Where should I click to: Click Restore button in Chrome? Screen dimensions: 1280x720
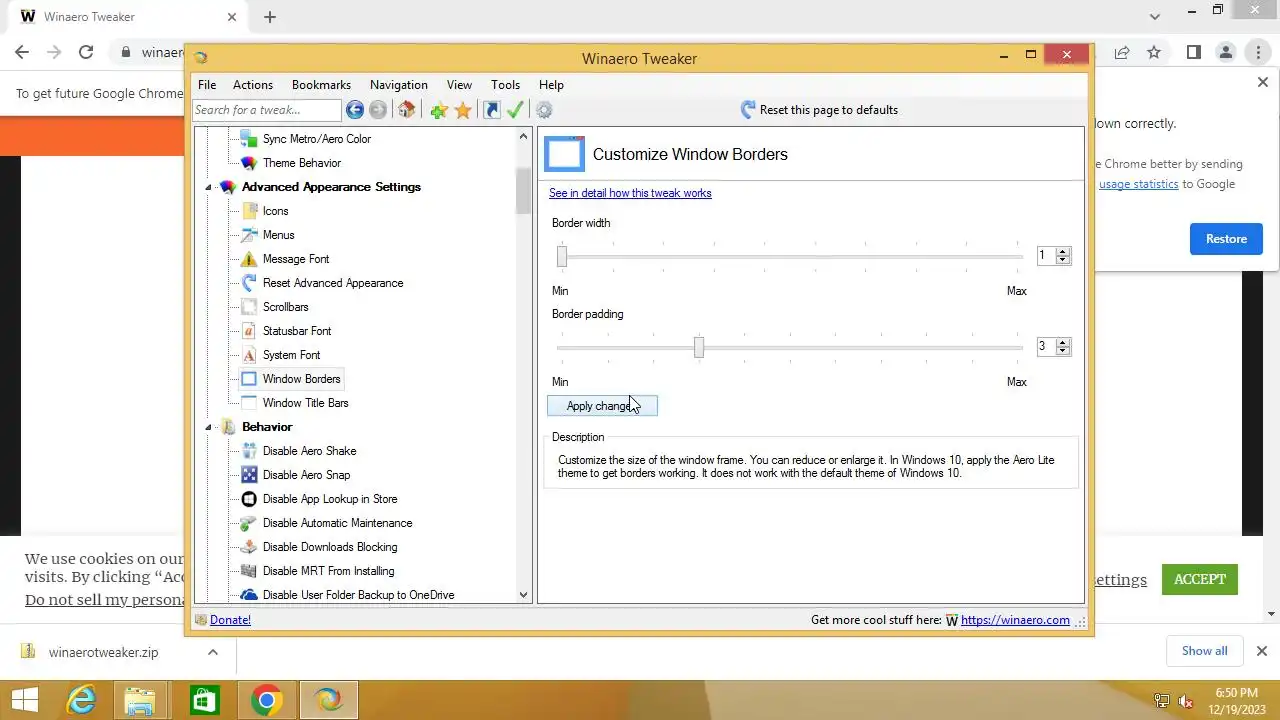[1226, 239]
